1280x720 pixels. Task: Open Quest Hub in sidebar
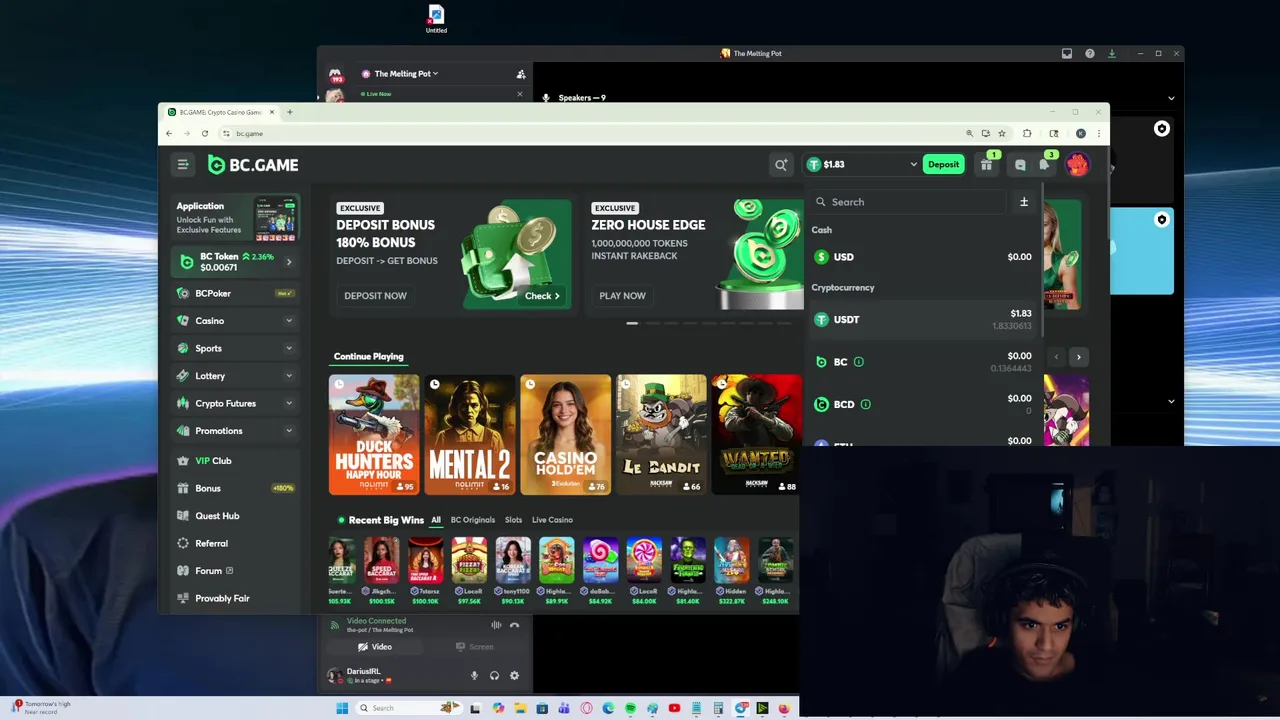[x=235, y=516]
